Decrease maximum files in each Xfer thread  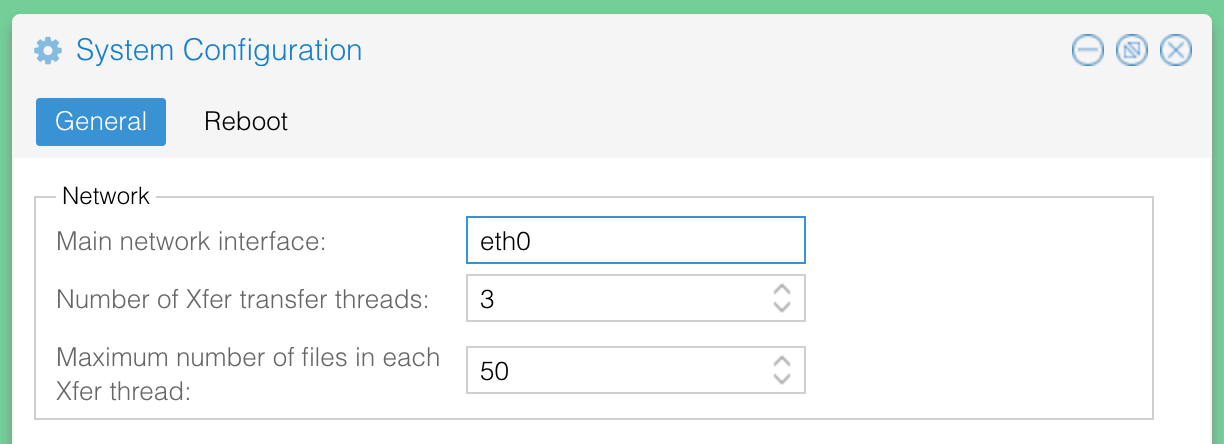click(x=782, y=380)
